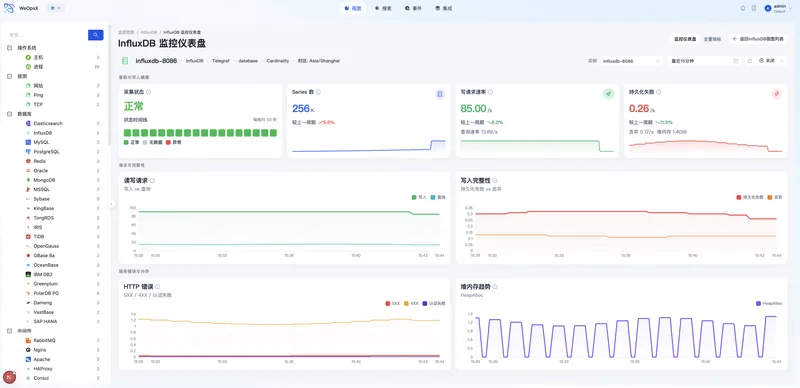The width and height of the screenshot is (800, 388).
Task: Click the Redis icon in sidebar
Action: (x=29, y=161)
